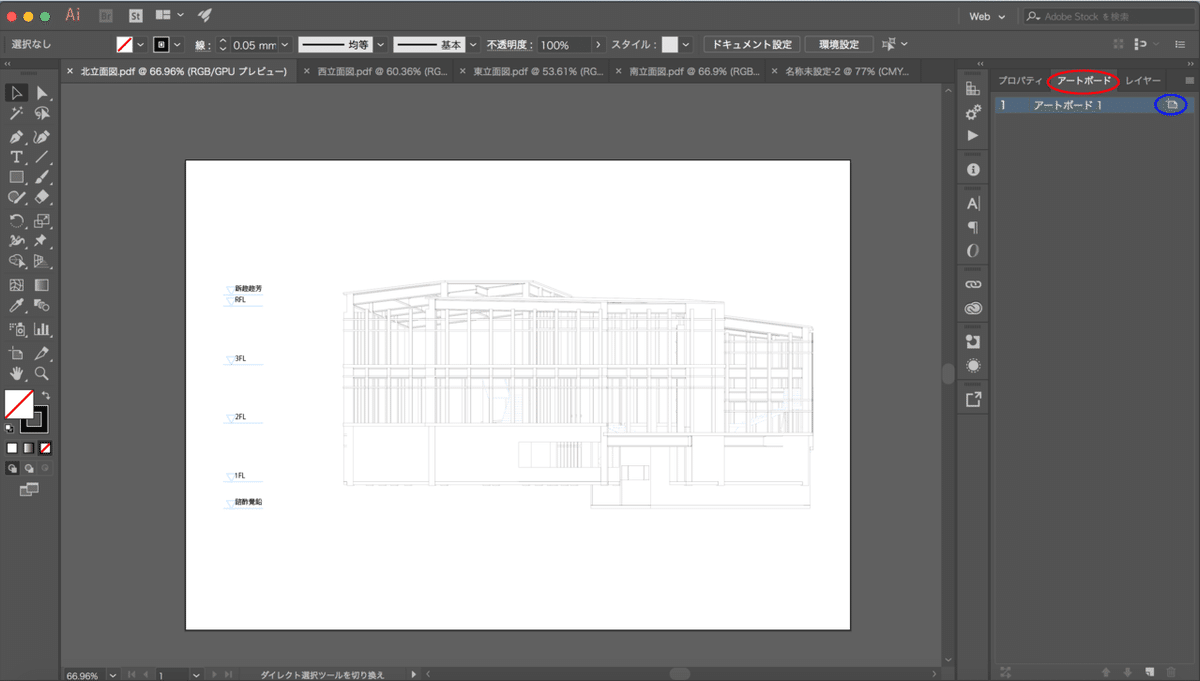Set paint mode to Color
The width and height of the screenshot is (1200, 681).
[12, 448]
